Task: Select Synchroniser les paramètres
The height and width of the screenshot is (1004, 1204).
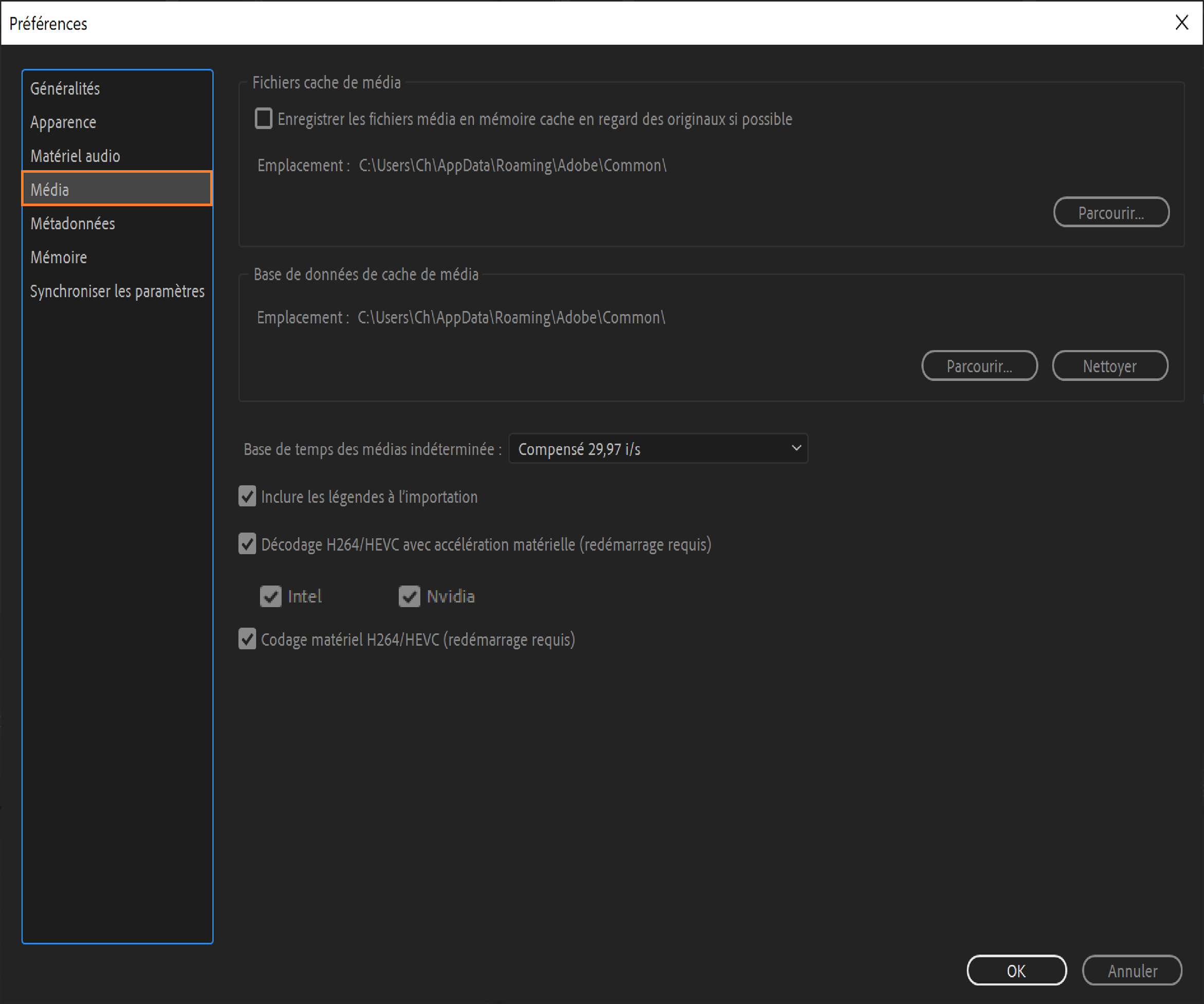Action: click(117, 291)
